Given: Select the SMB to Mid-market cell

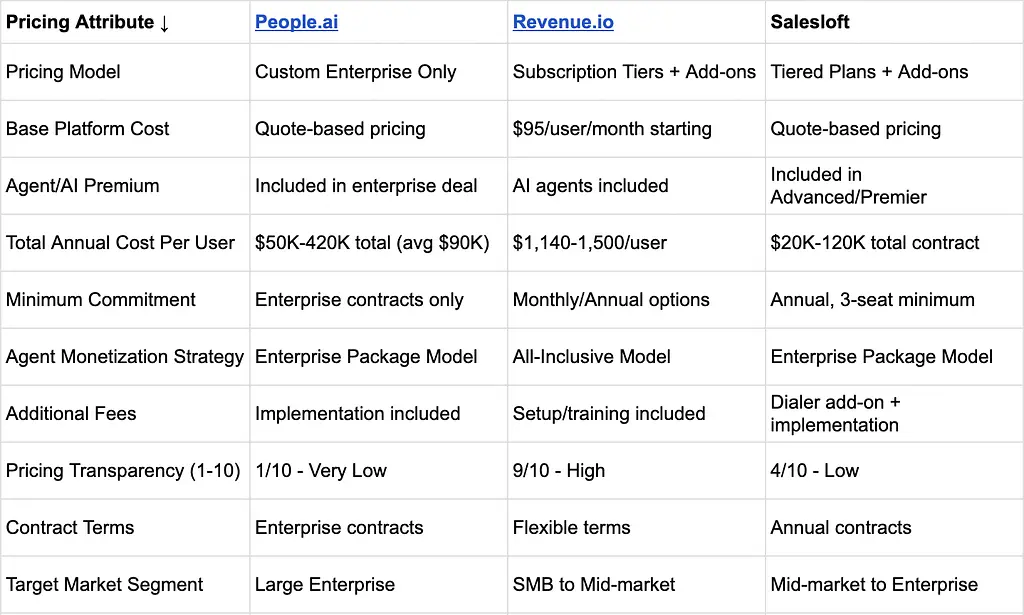Looking at the screenshot, I should 594,585.
